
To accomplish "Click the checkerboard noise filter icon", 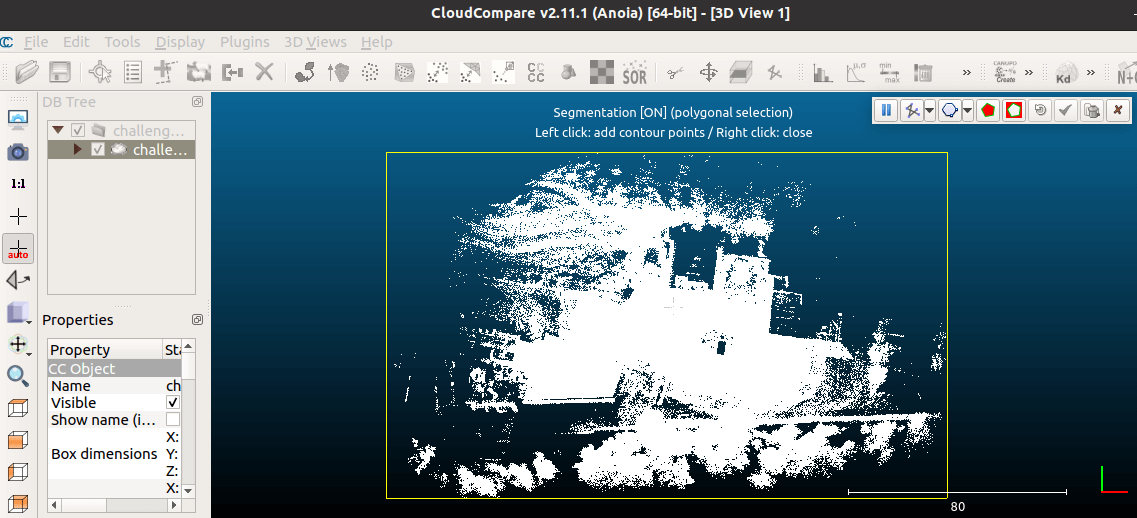I will pos(601,72).
